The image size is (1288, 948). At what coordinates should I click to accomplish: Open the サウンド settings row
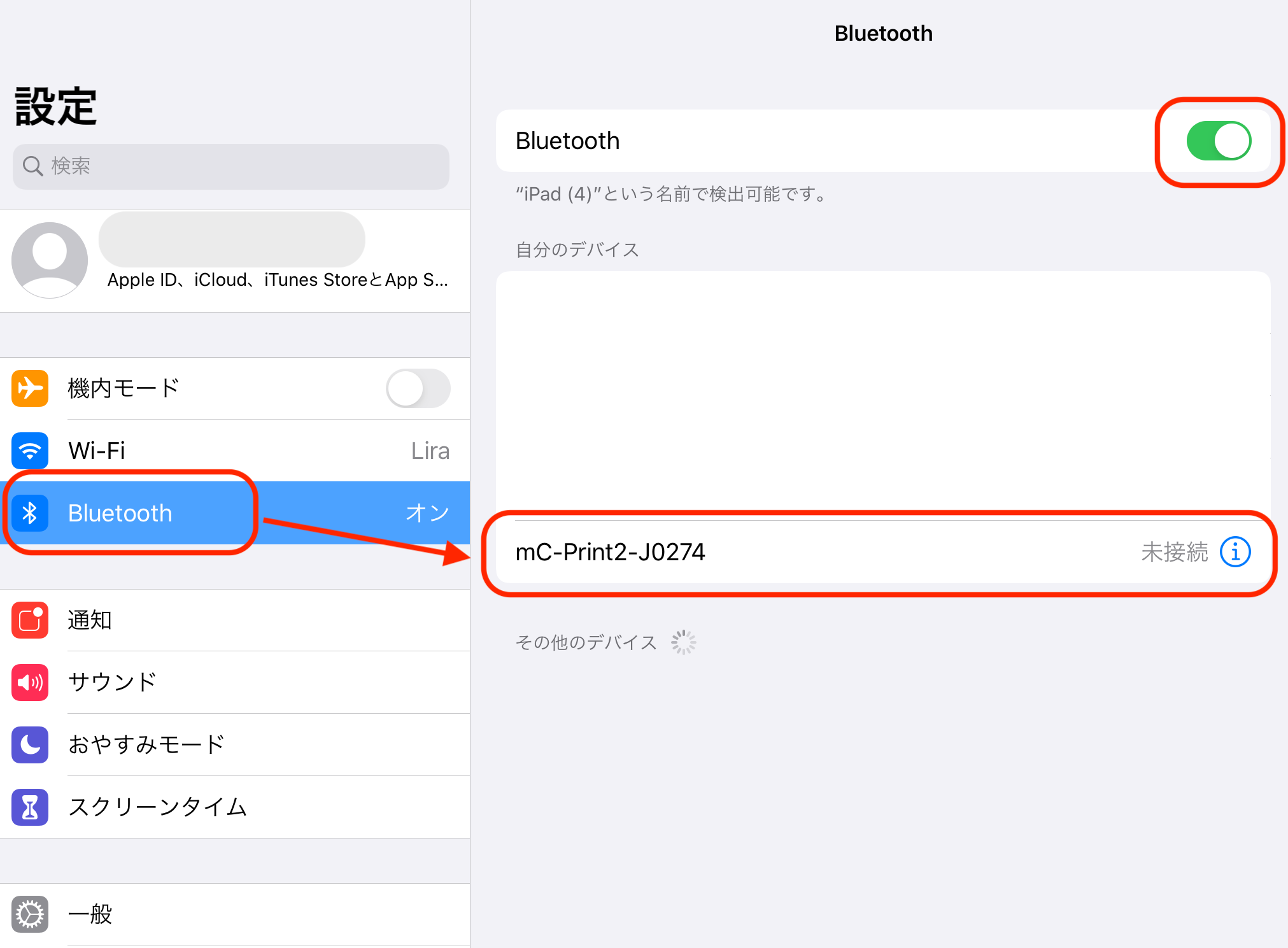click(235, 683)
